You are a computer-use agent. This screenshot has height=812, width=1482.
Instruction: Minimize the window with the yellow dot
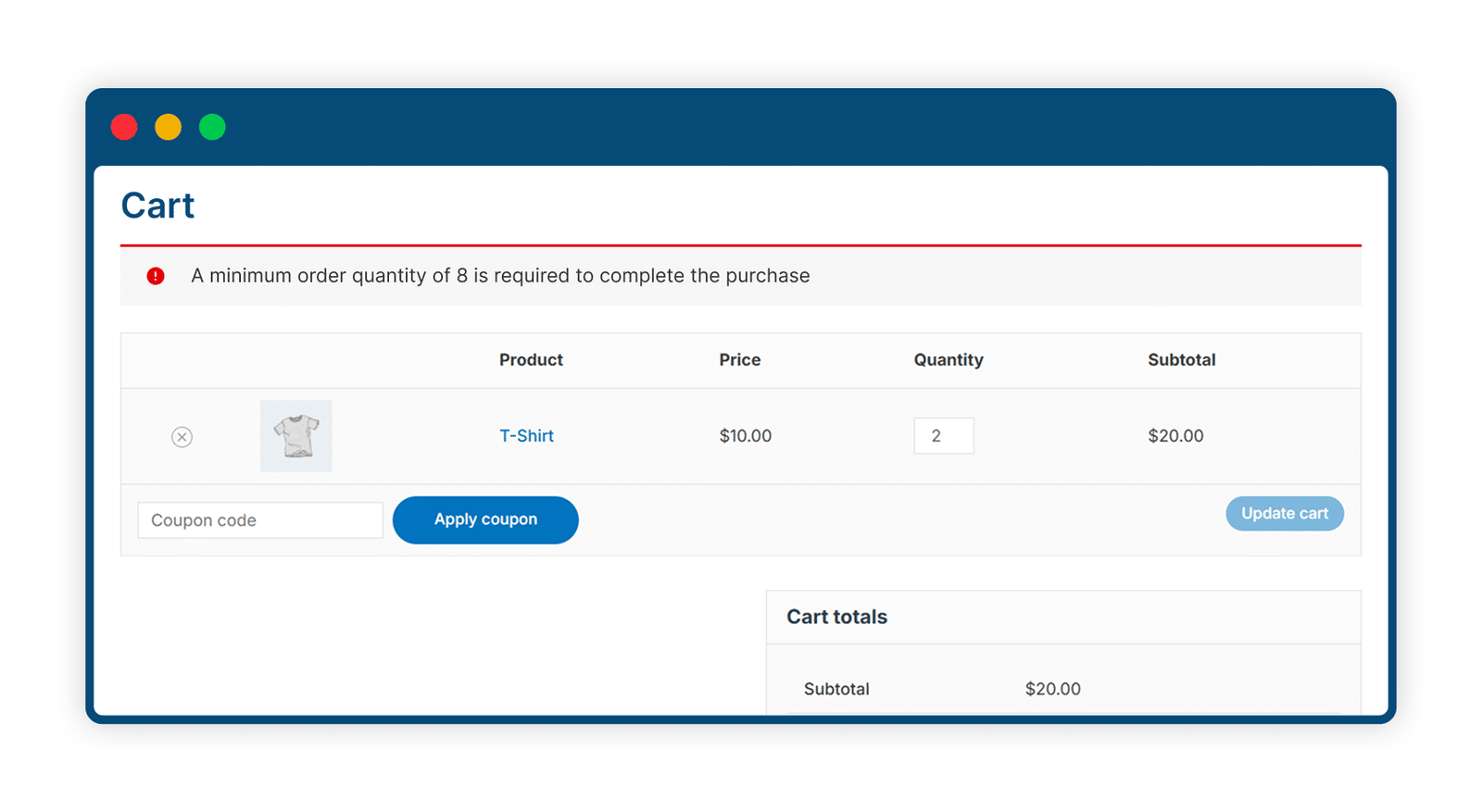168,127
